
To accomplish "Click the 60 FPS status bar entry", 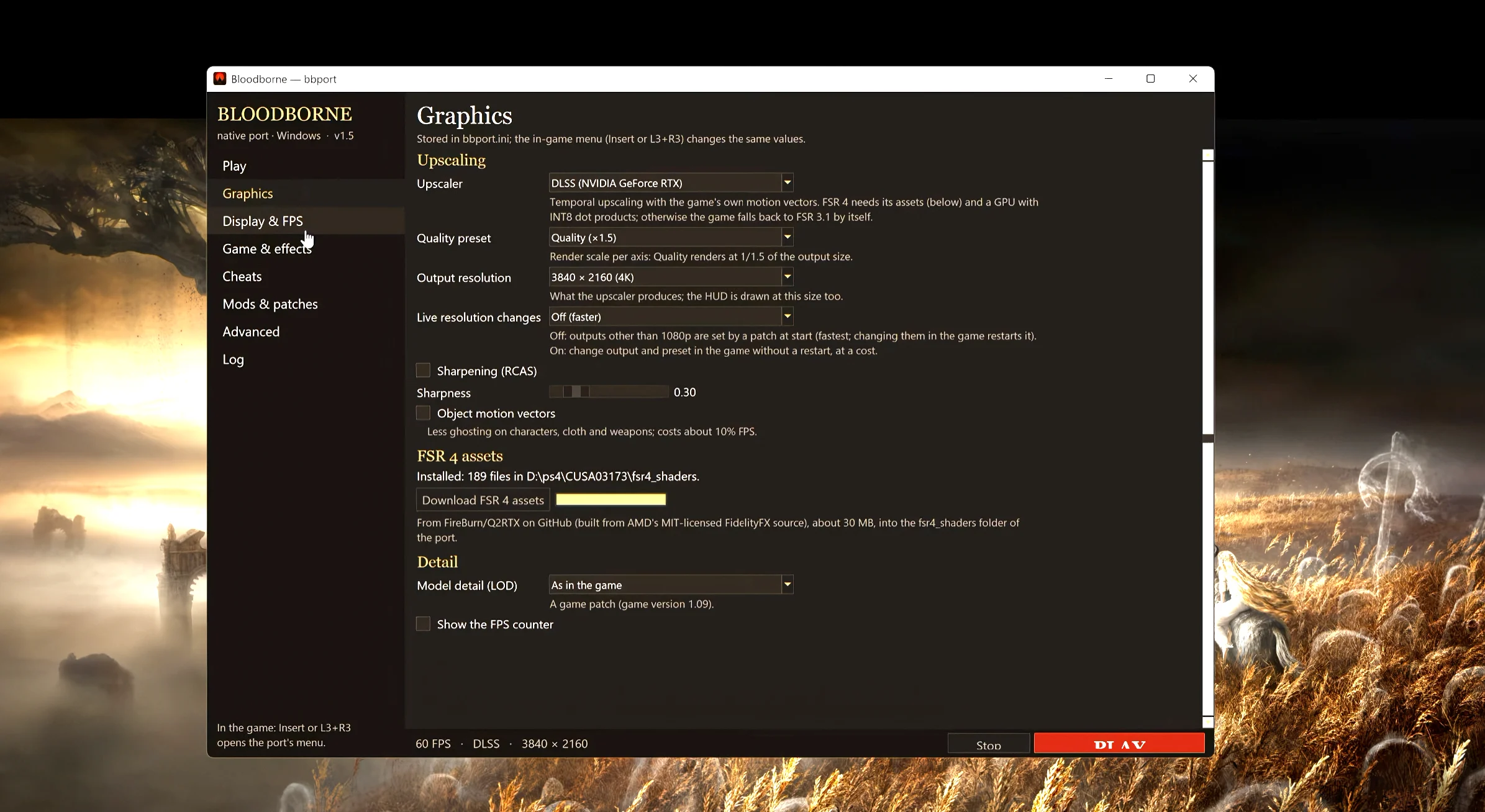I will pos(433,744).
